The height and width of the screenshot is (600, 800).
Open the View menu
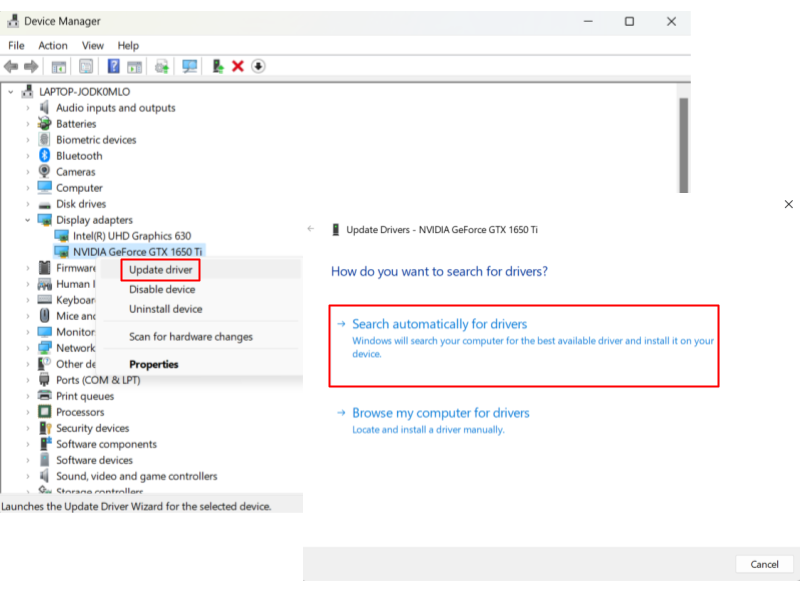point(93,45)
